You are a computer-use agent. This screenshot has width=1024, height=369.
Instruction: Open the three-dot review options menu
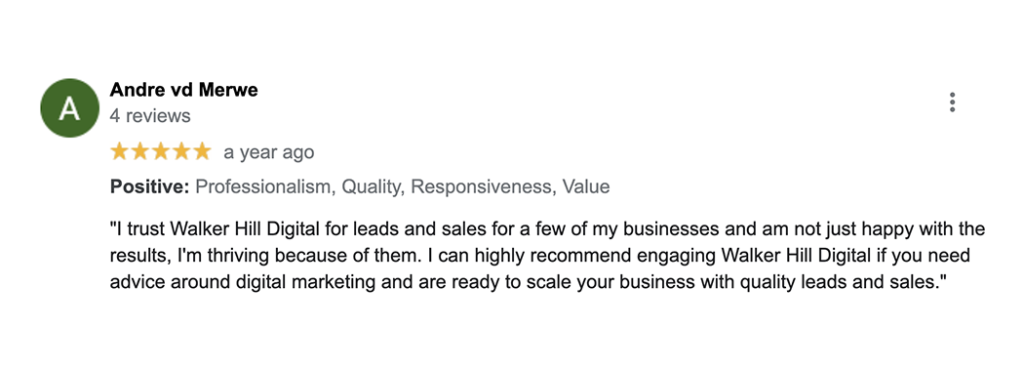(952, 103)
